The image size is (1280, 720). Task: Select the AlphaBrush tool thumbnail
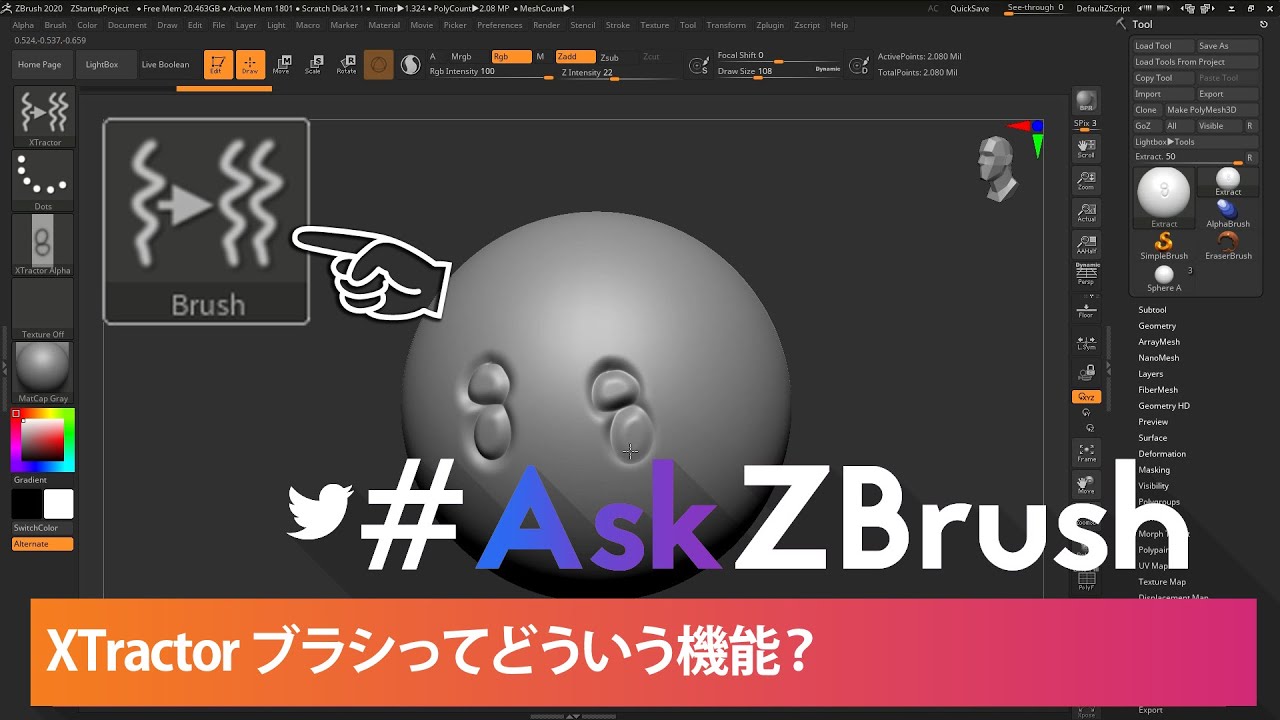point(1228,212)
